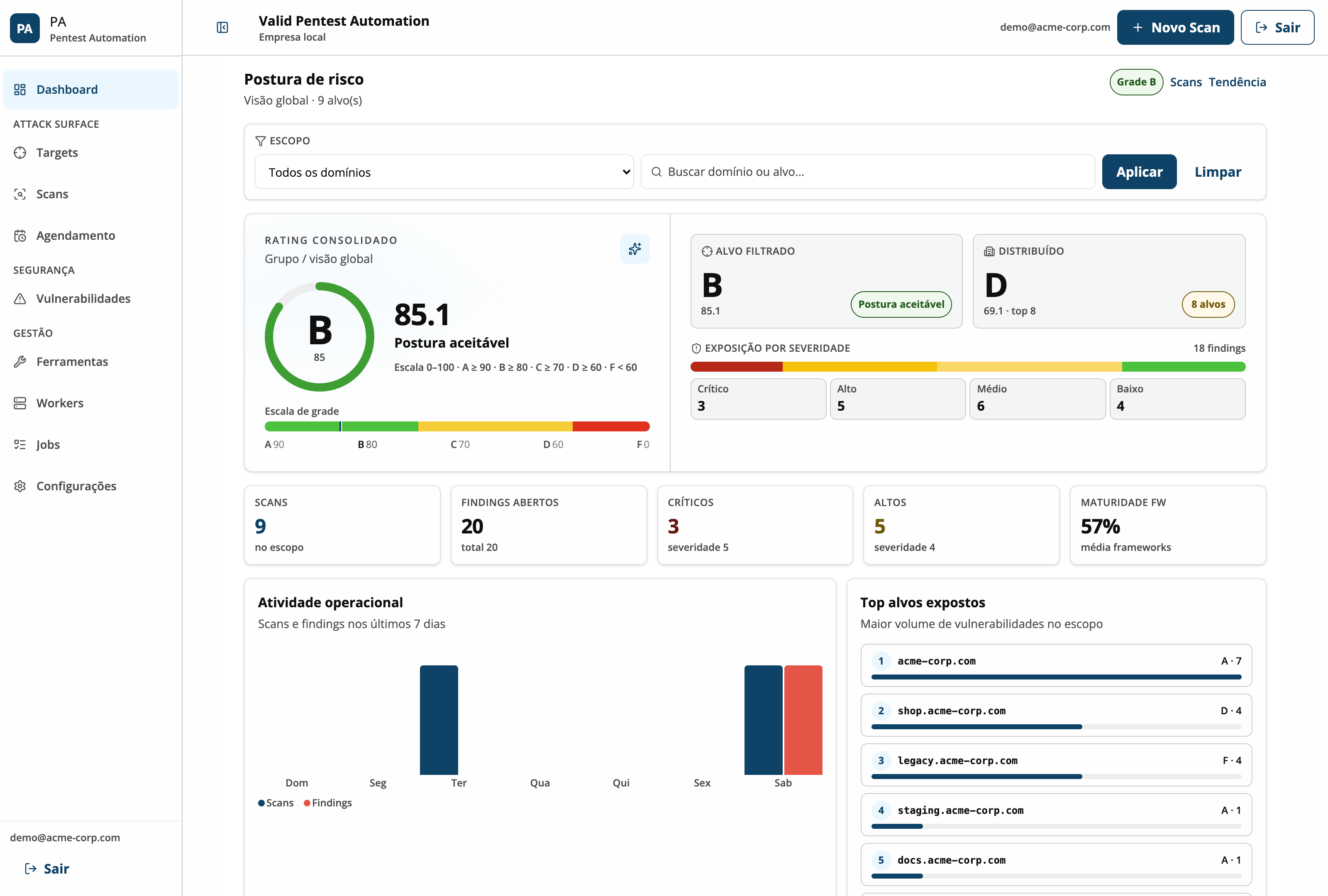
Task: Click the Dashboard grid icon
Action: 20,90
